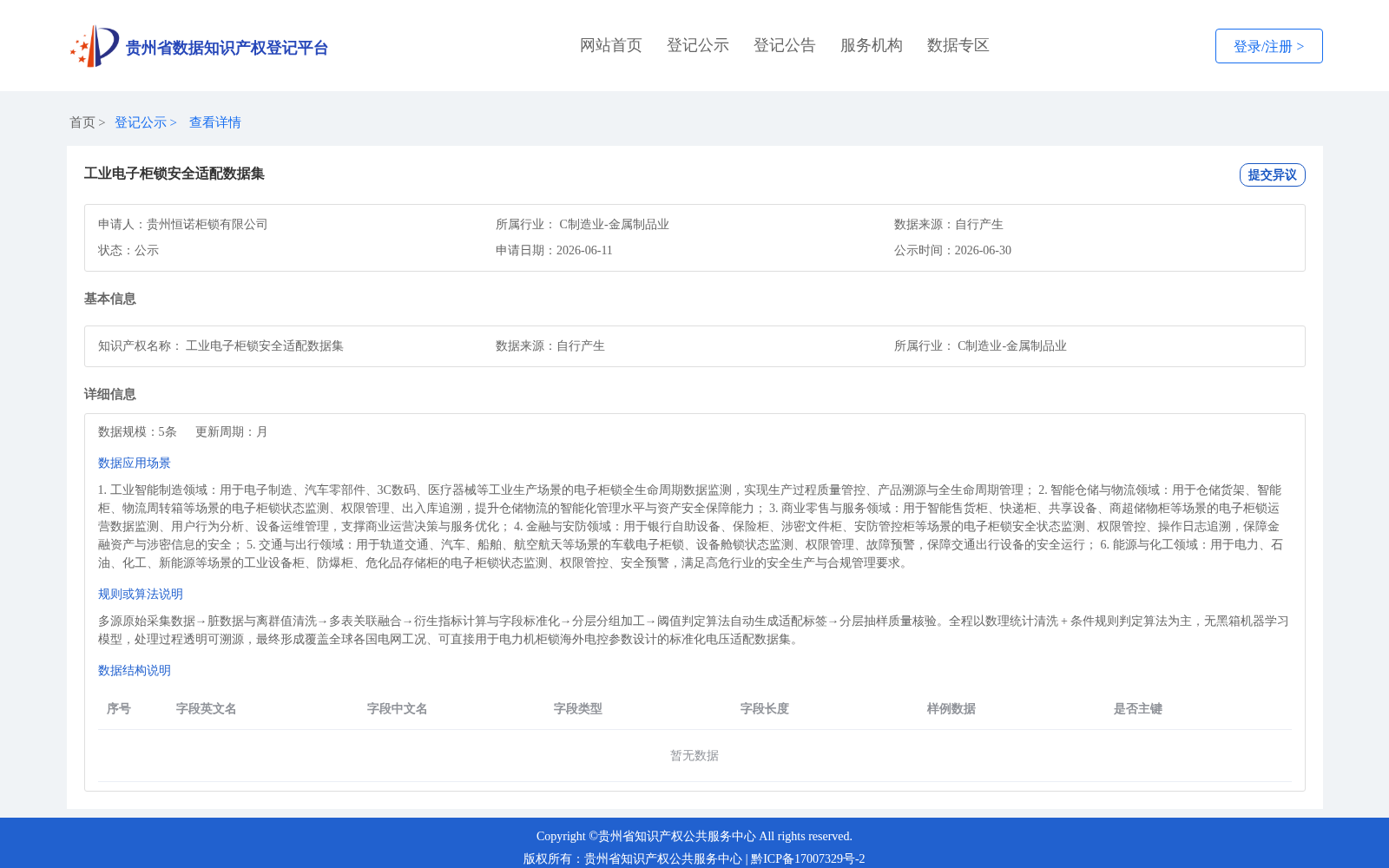The image size is (1389, 868).
Task: Click 首页 in the breadcrumb
Action: pyautogui.click(x=82, y=122)
